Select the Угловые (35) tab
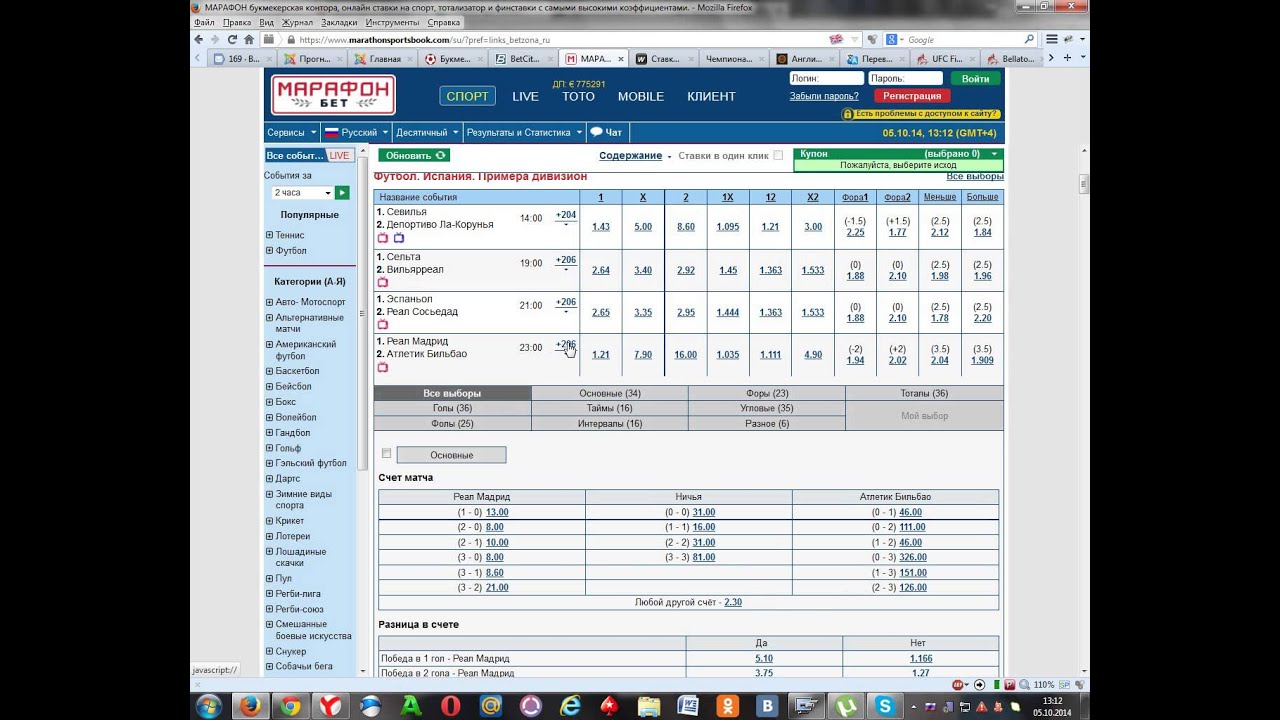 coord(767,408)
